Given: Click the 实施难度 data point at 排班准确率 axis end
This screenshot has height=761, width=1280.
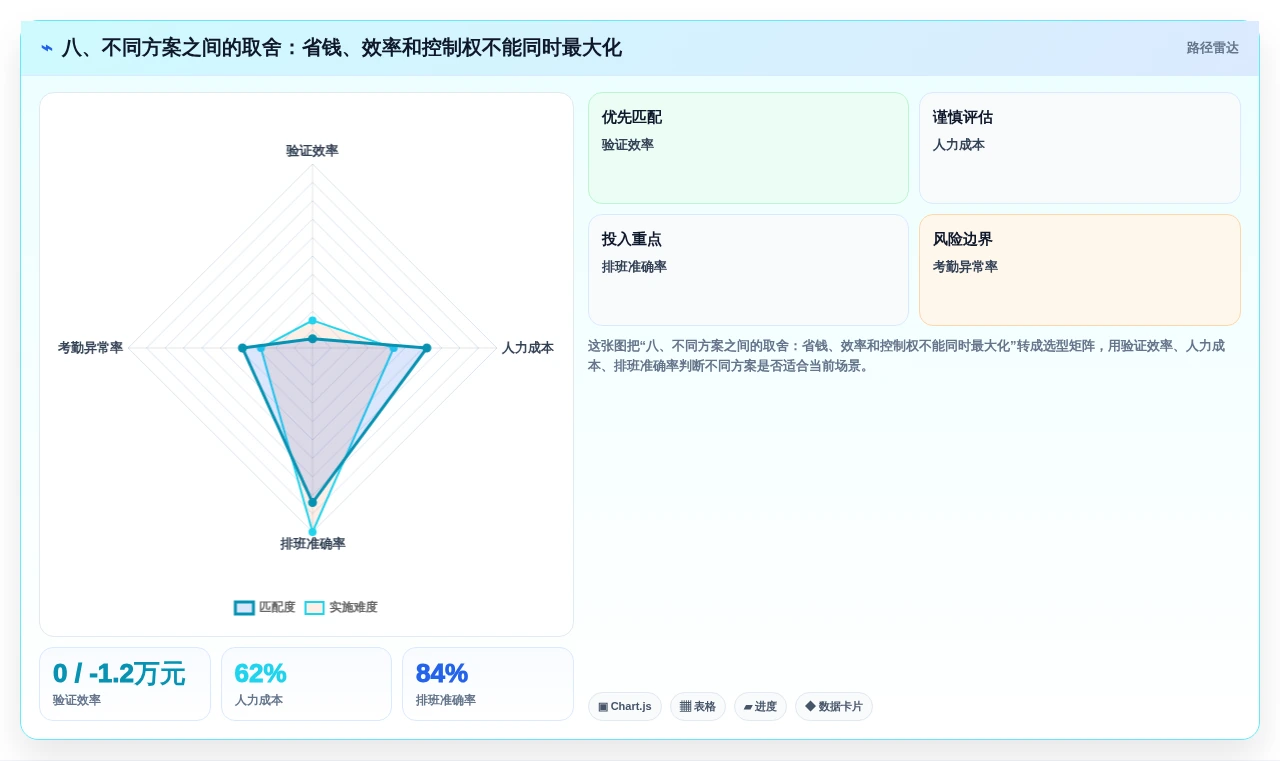Looking at the screenshot, I should 312,531.
